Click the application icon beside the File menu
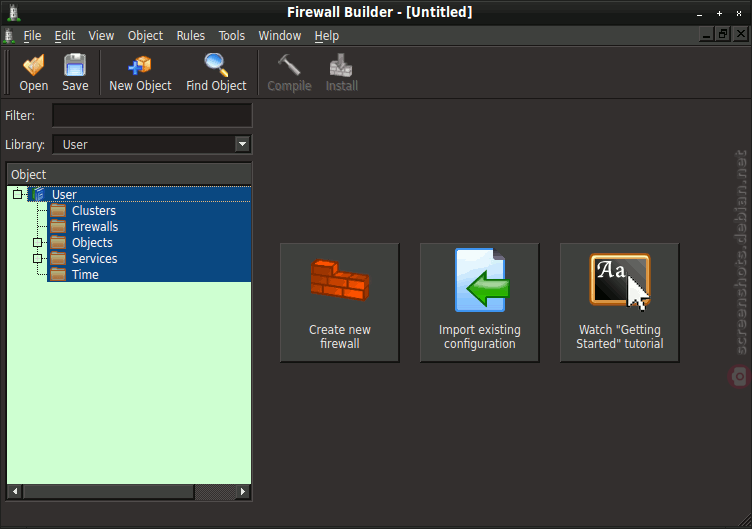 [x=9, y=36]
